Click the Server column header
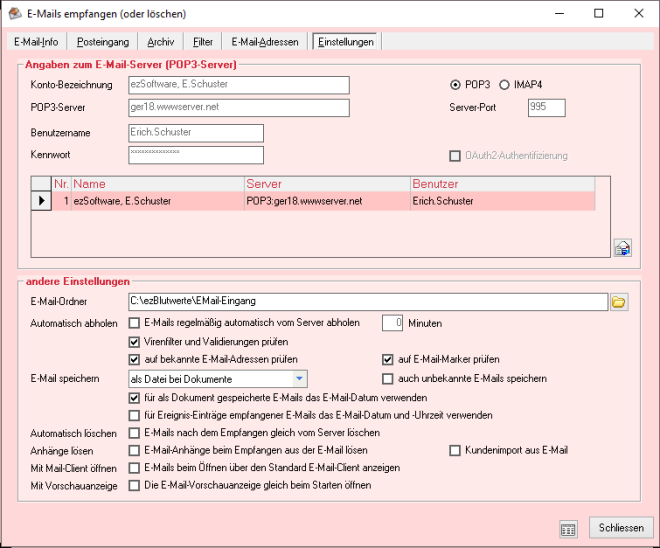660x548 pixels. (326, 184)
